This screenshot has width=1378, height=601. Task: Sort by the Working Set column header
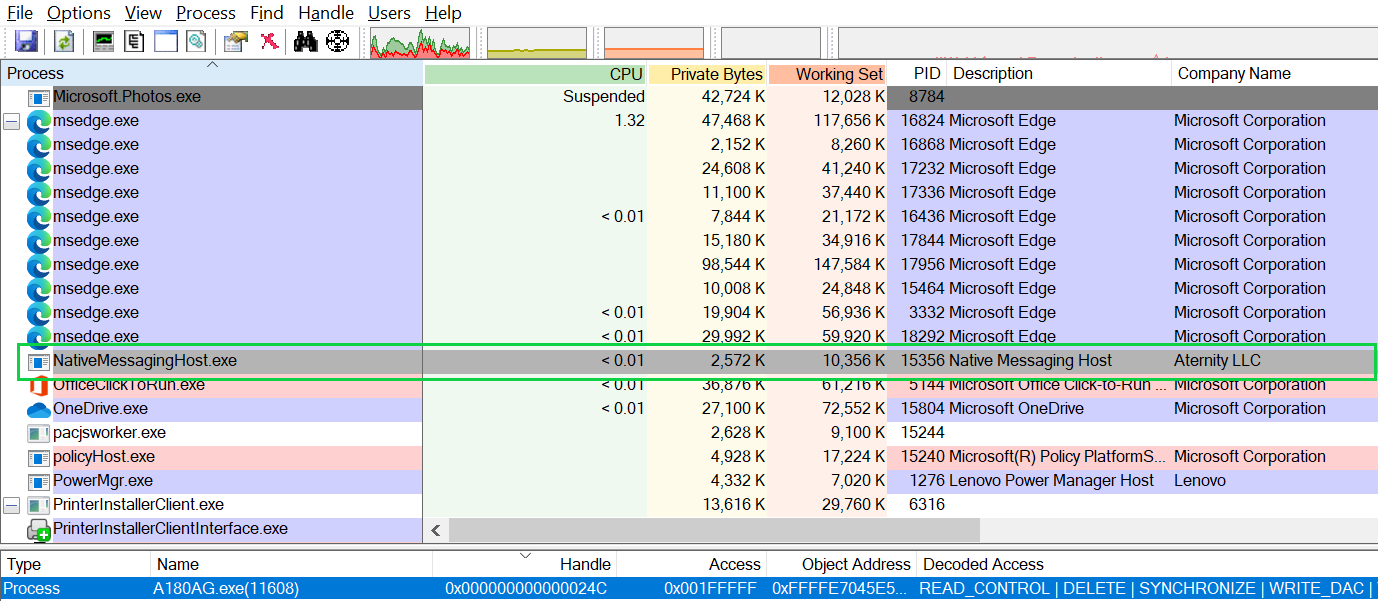pyautogui.click(x=828, y=74)
